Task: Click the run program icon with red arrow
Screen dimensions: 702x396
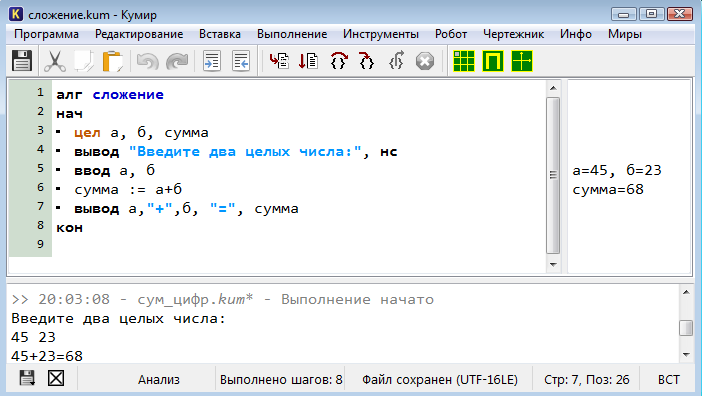Action: pos(279,61)
